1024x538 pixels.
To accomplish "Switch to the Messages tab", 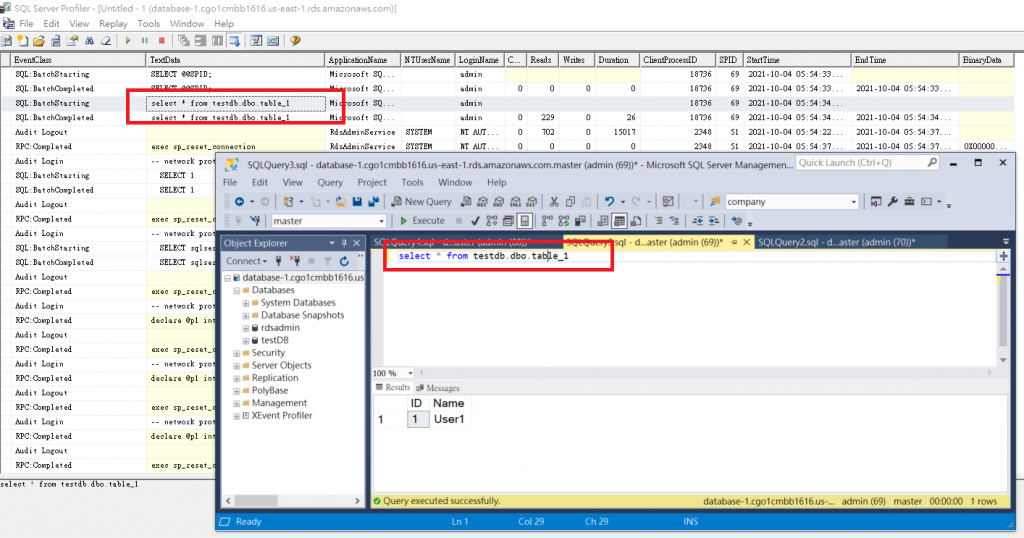I will (x=438, y=388).
